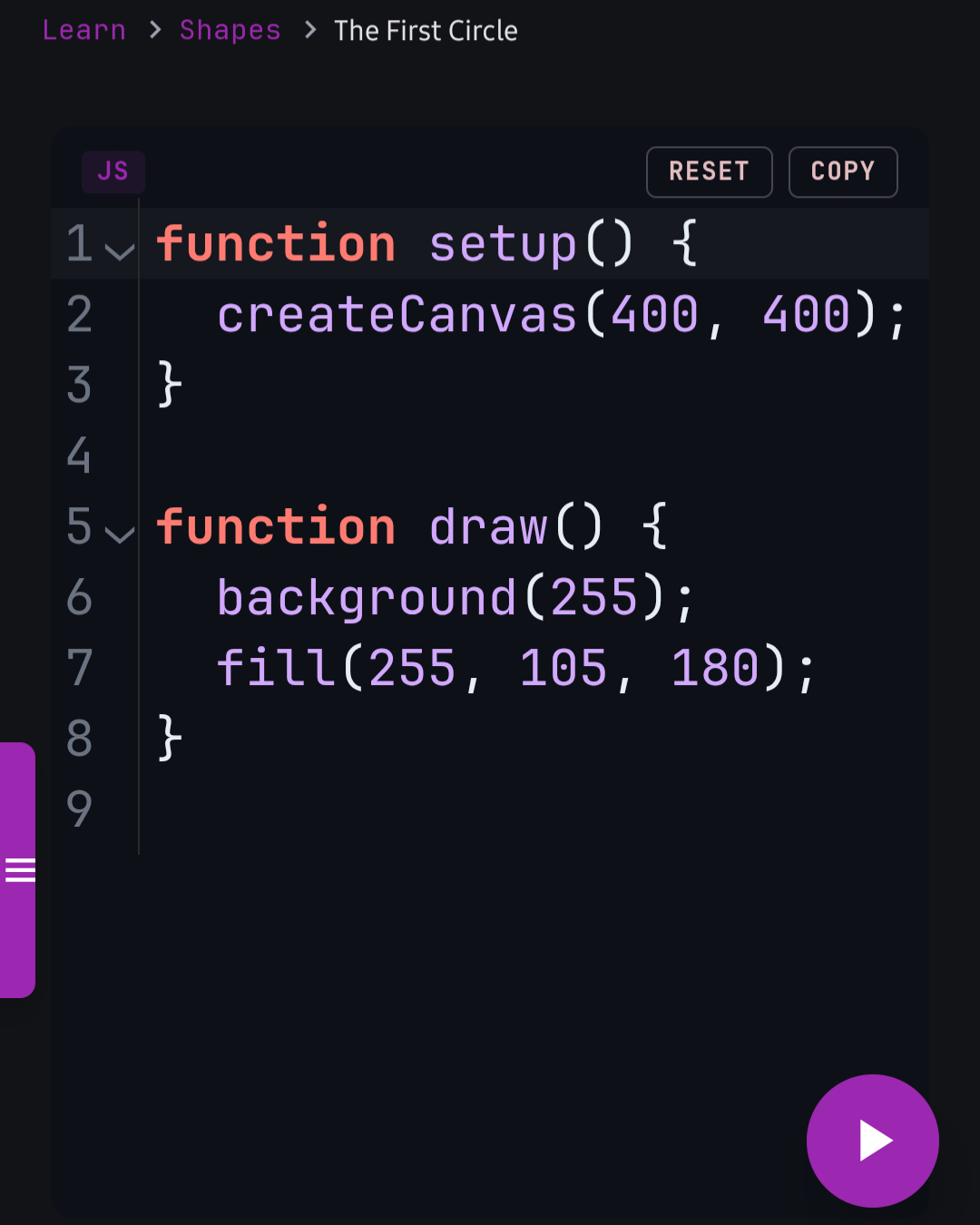Place cursor on blank line 4
The image size is (980, 1225).
(x=534, y=456)
